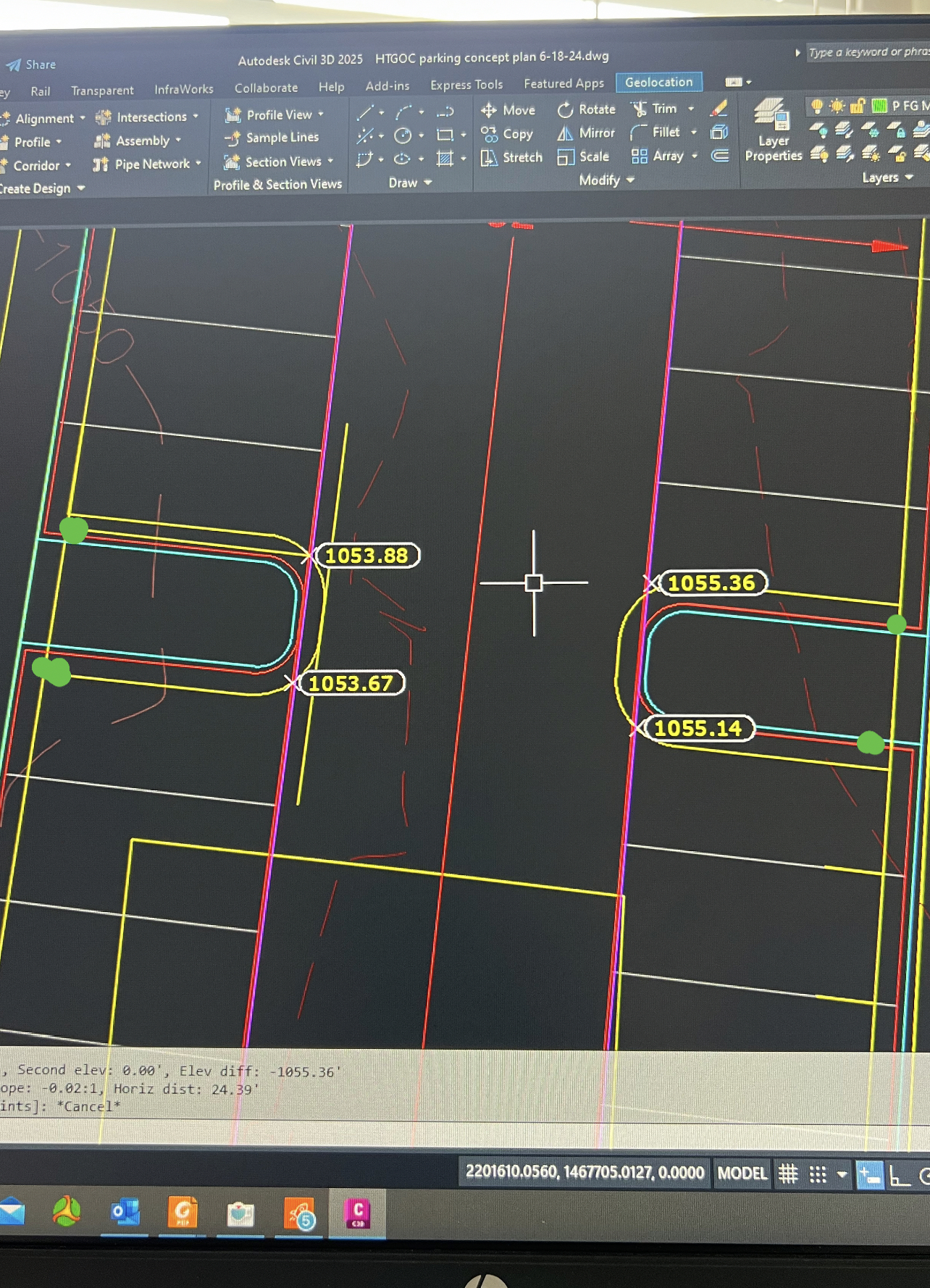
Task: Toggle layer on/off lightbulb in layer combo
Action: click(817, 106)
